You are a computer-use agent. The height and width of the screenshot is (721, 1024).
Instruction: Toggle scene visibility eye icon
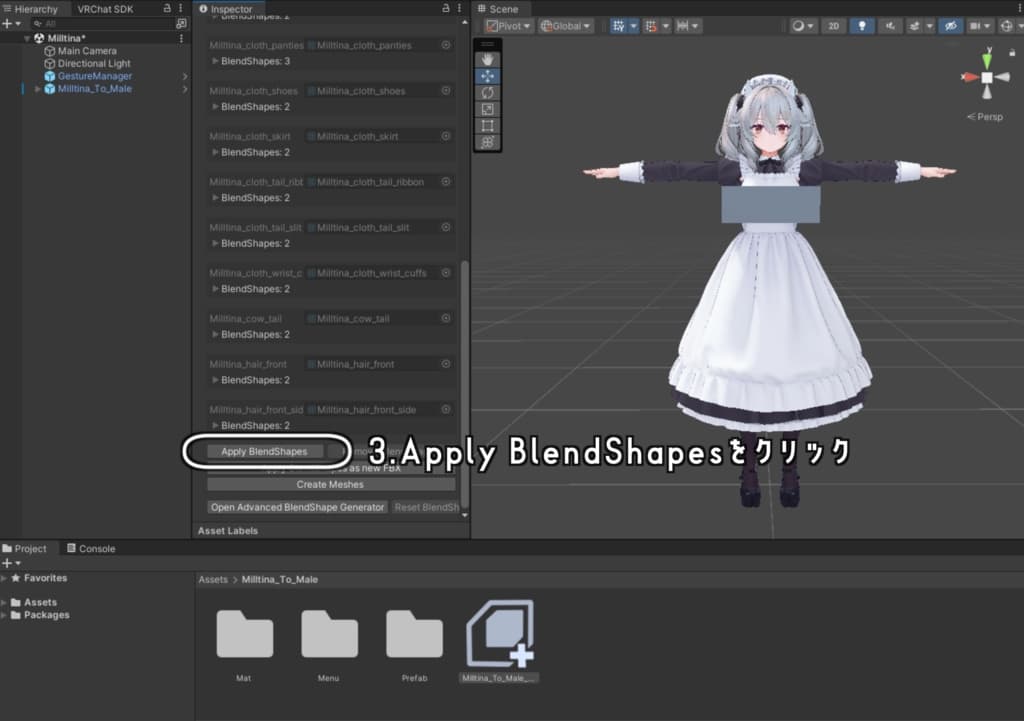pos(950,26)
